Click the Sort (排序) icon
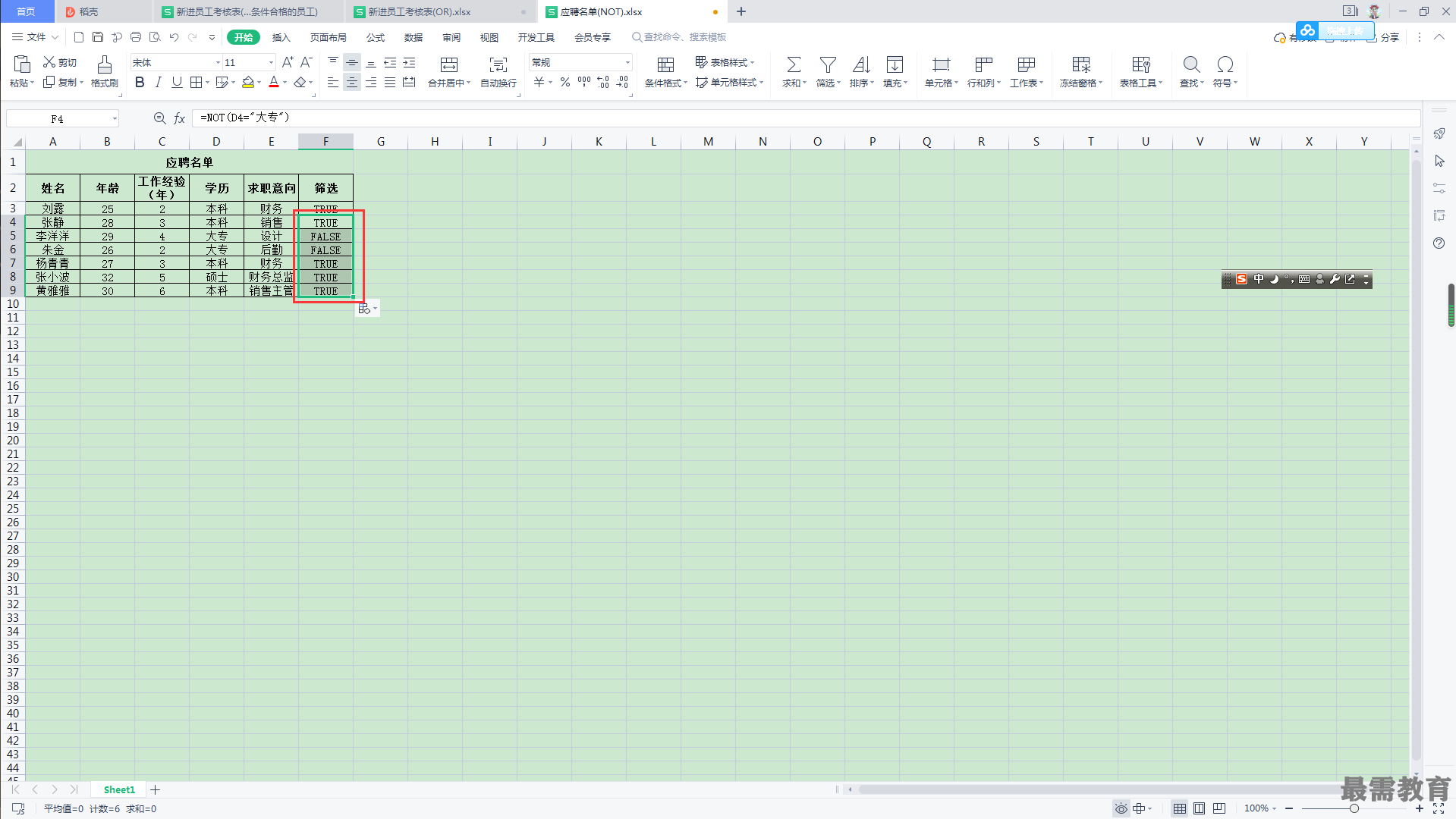 point(861,64)
